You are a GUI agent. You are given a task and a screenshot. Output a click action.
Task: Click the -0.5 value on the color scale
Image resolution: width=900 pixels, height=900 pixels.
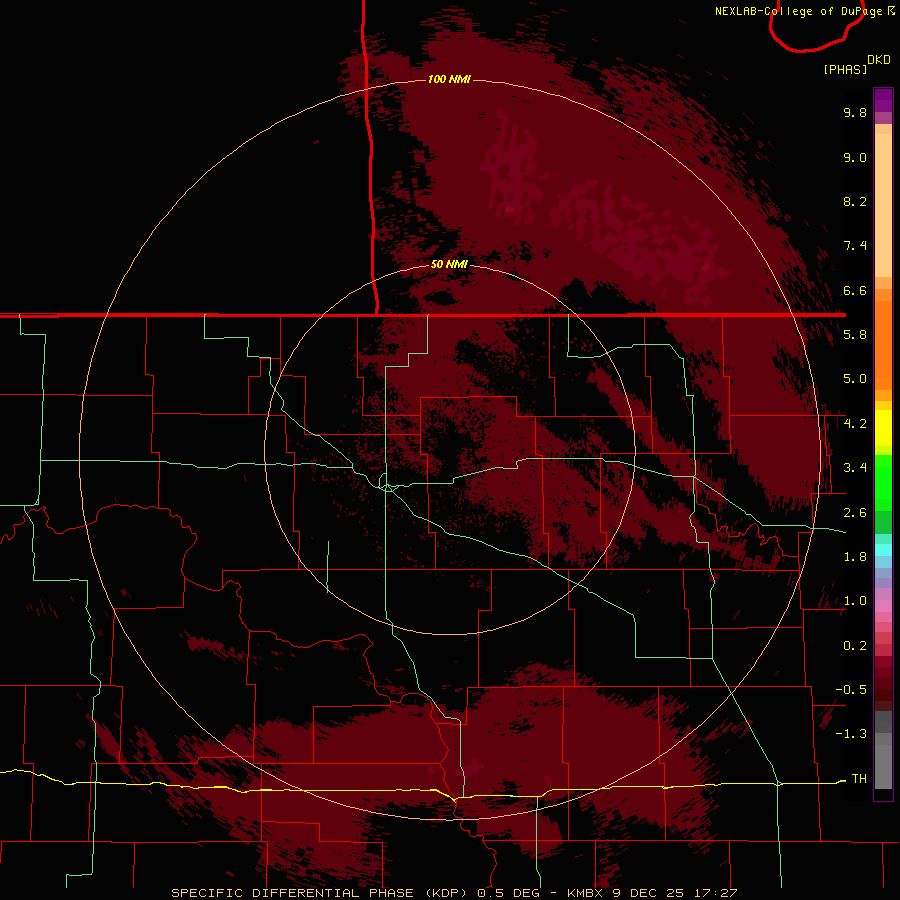click(x=851, y=690)
